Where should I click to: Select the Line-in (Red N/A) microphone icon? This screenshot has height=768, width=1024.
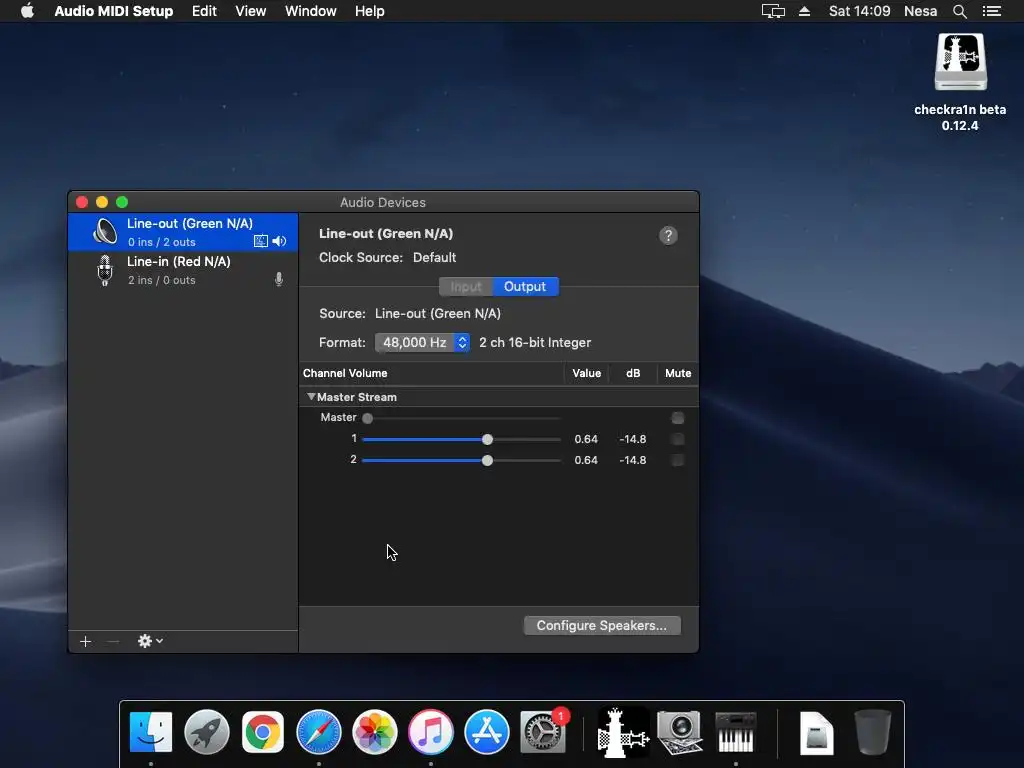point(104,270)
